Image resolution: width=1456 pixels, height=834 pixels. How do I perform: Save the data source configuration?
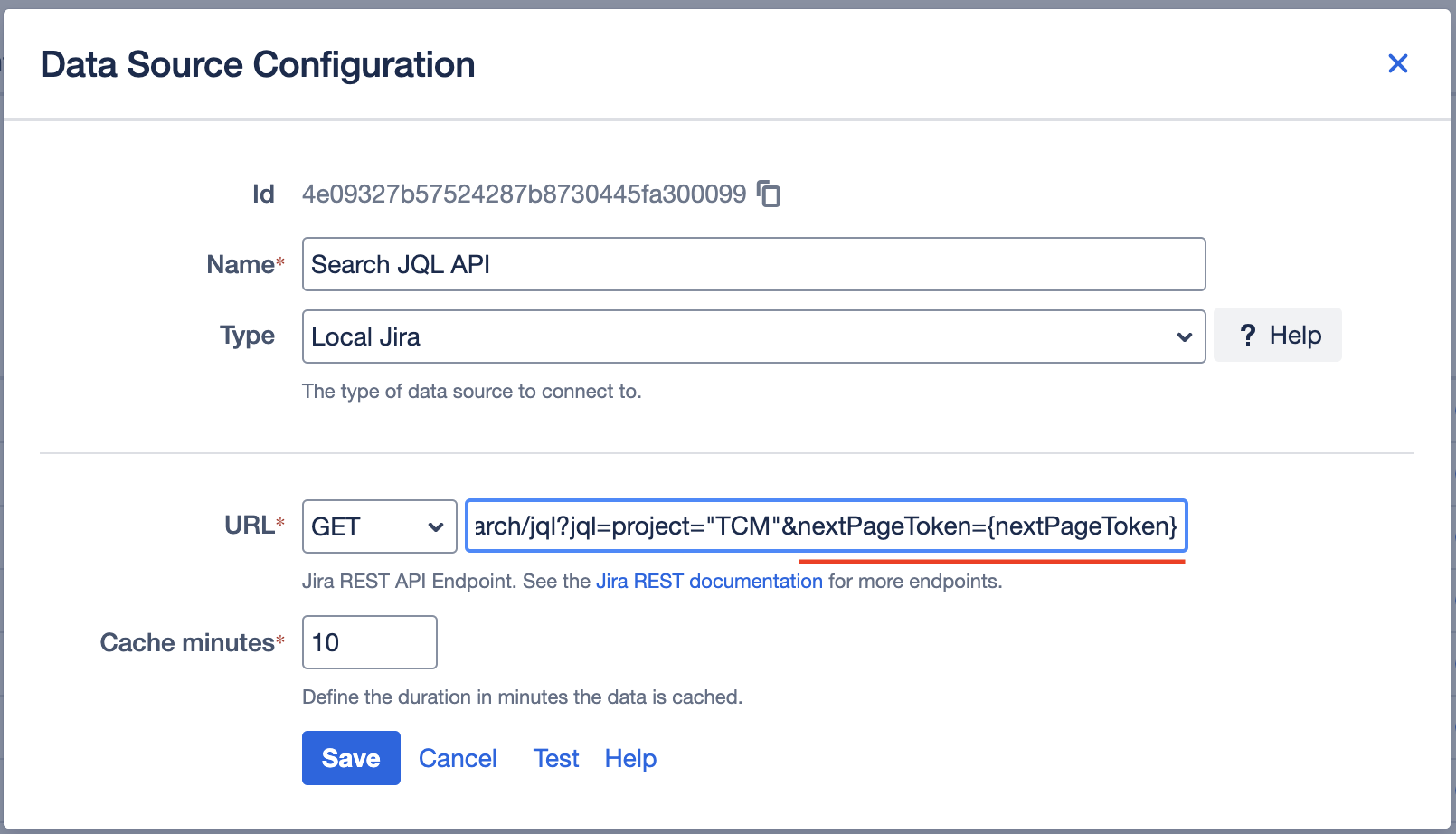[x=351, y=758]
